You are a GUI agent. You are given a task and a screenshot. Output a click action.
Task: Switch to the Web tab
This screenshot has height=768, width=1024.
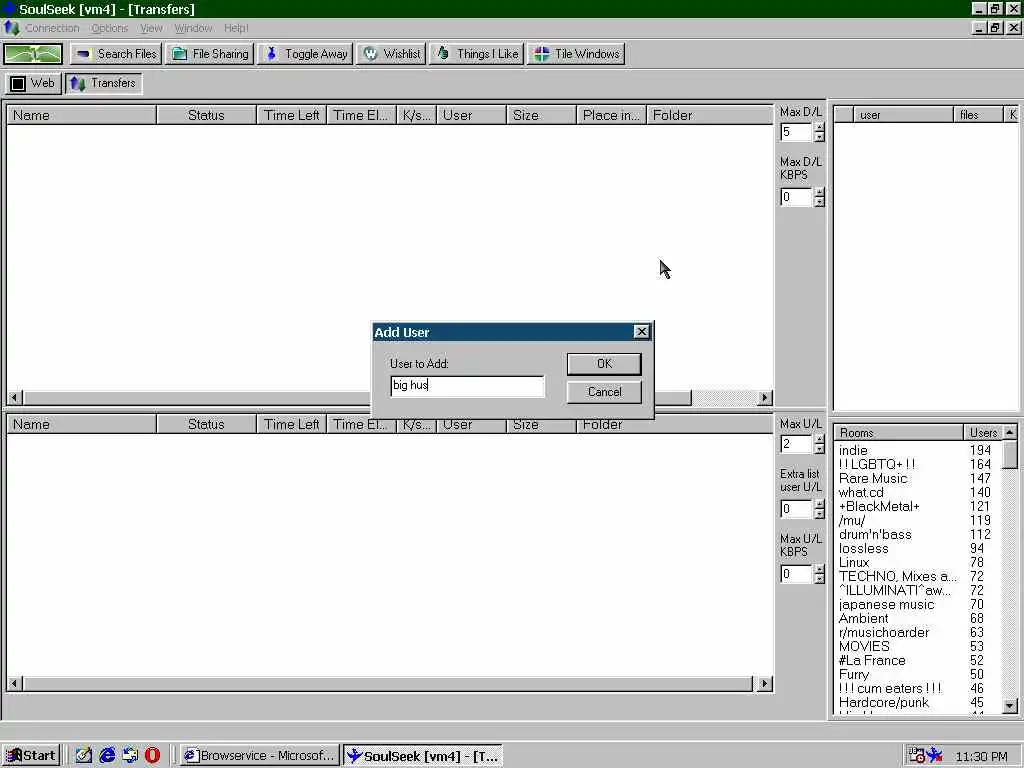pos(33,83)
